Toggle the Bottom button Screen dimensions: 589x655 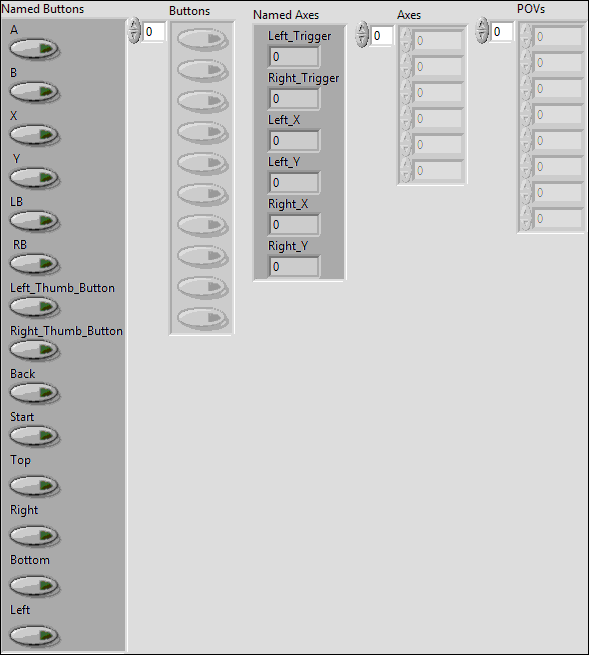[34, 586]
